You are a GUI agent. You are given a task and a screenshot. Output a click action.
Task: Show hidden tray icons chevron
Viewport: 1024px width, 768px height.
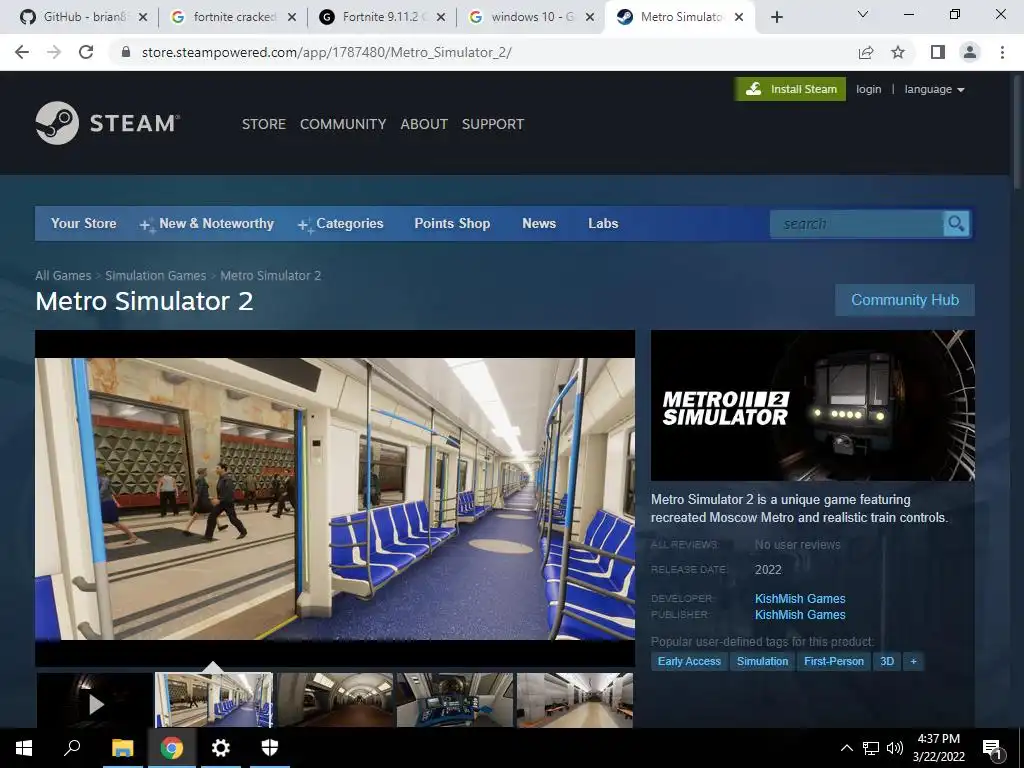(x=846, y=748)
